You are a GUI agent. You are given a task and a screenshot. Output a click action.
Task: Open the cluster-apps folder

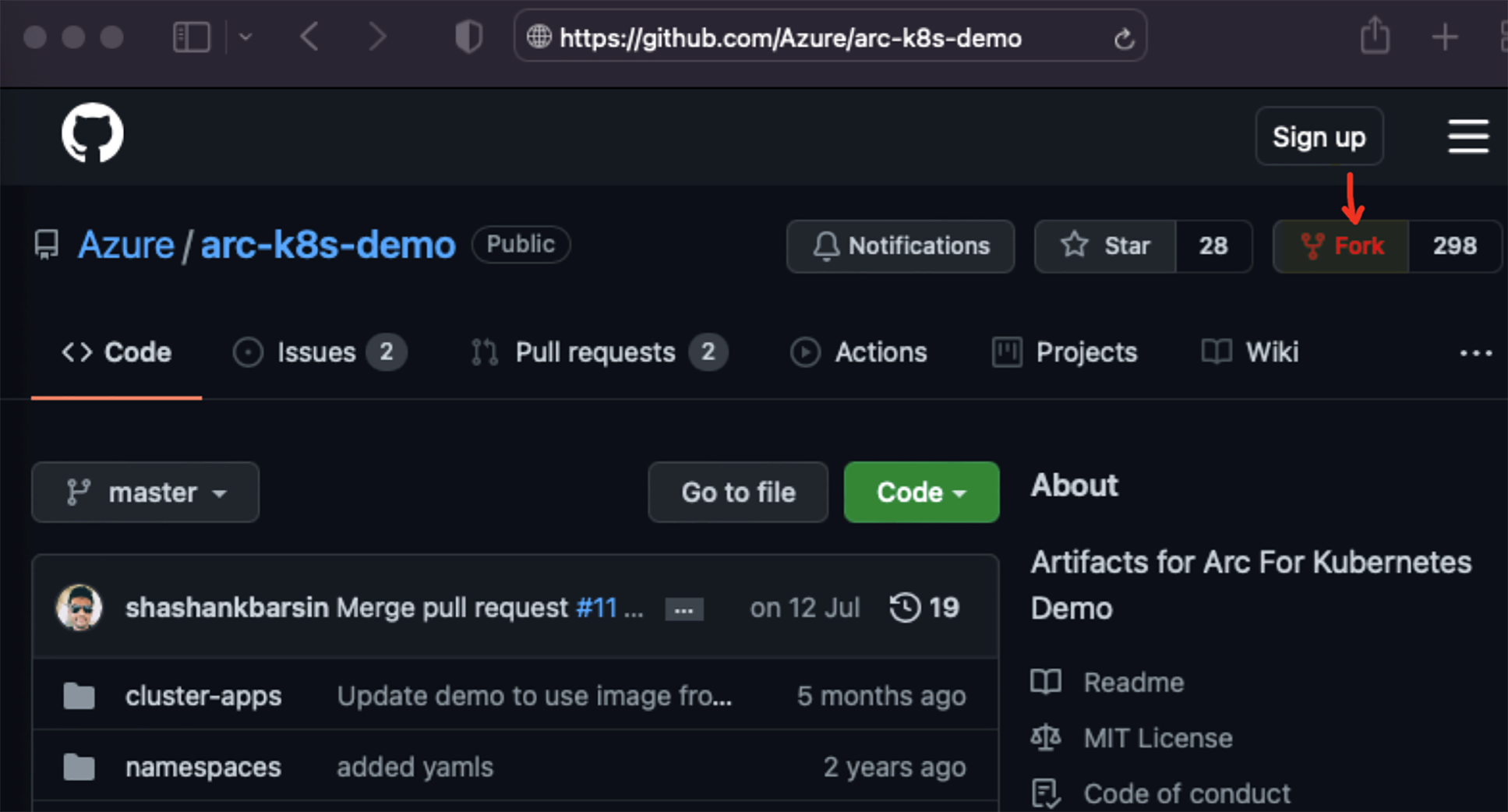click(203, 696)
